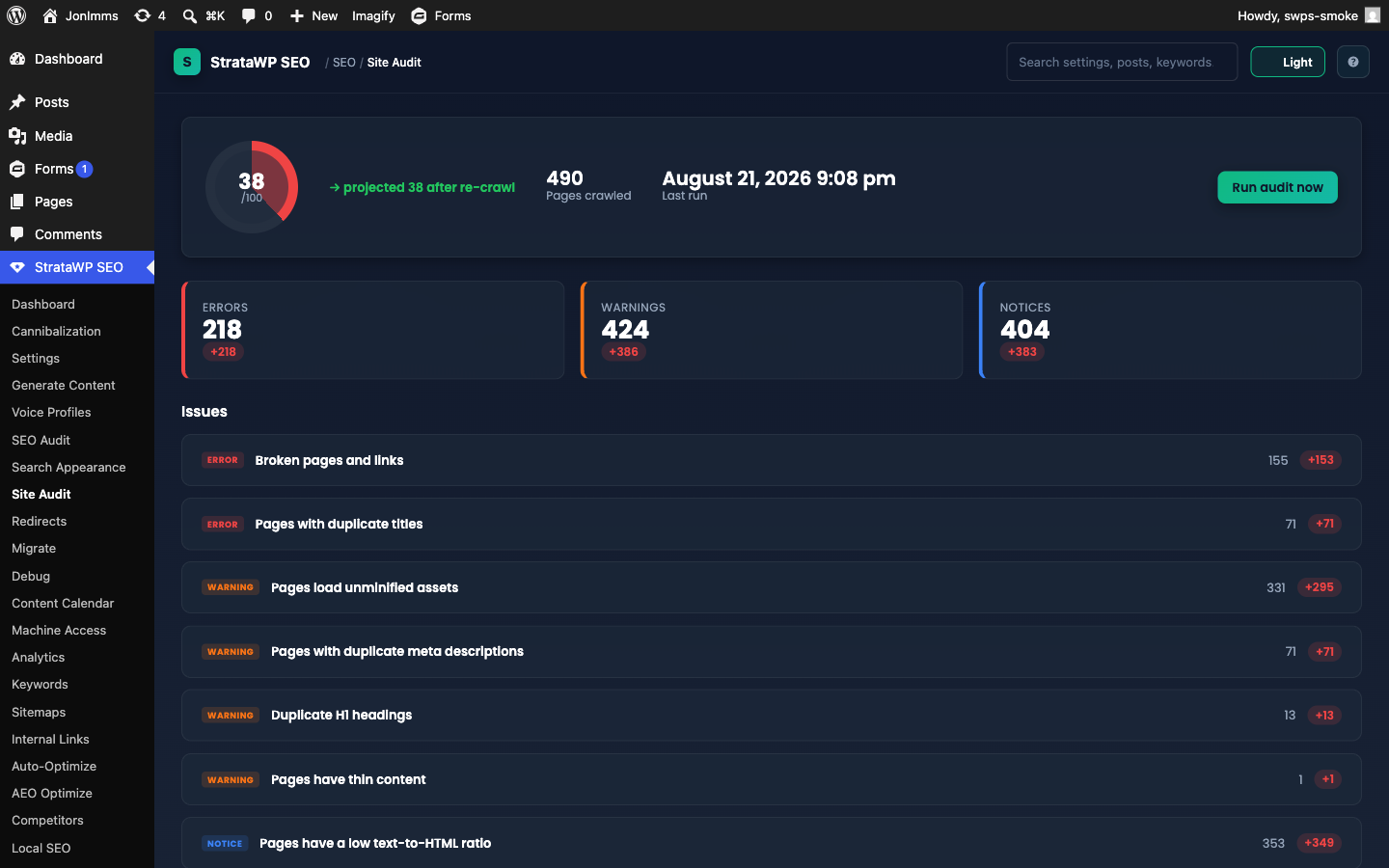Expand Pages have a low text-to-HTML ratio
Screen dimensions: 1389x868
(x=772, y=843)
